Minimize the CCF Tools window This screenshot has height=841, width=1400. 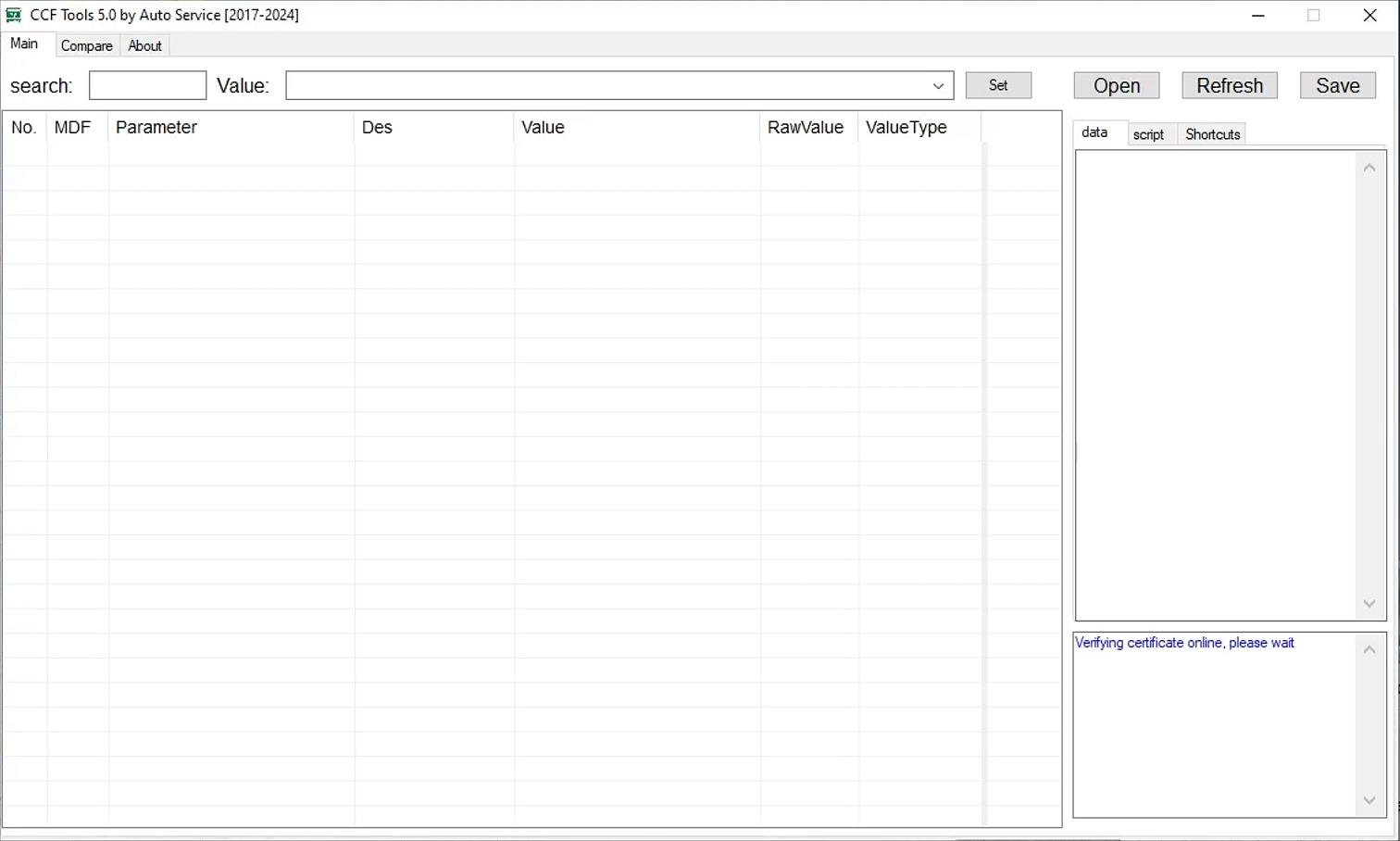[1257, 15]
